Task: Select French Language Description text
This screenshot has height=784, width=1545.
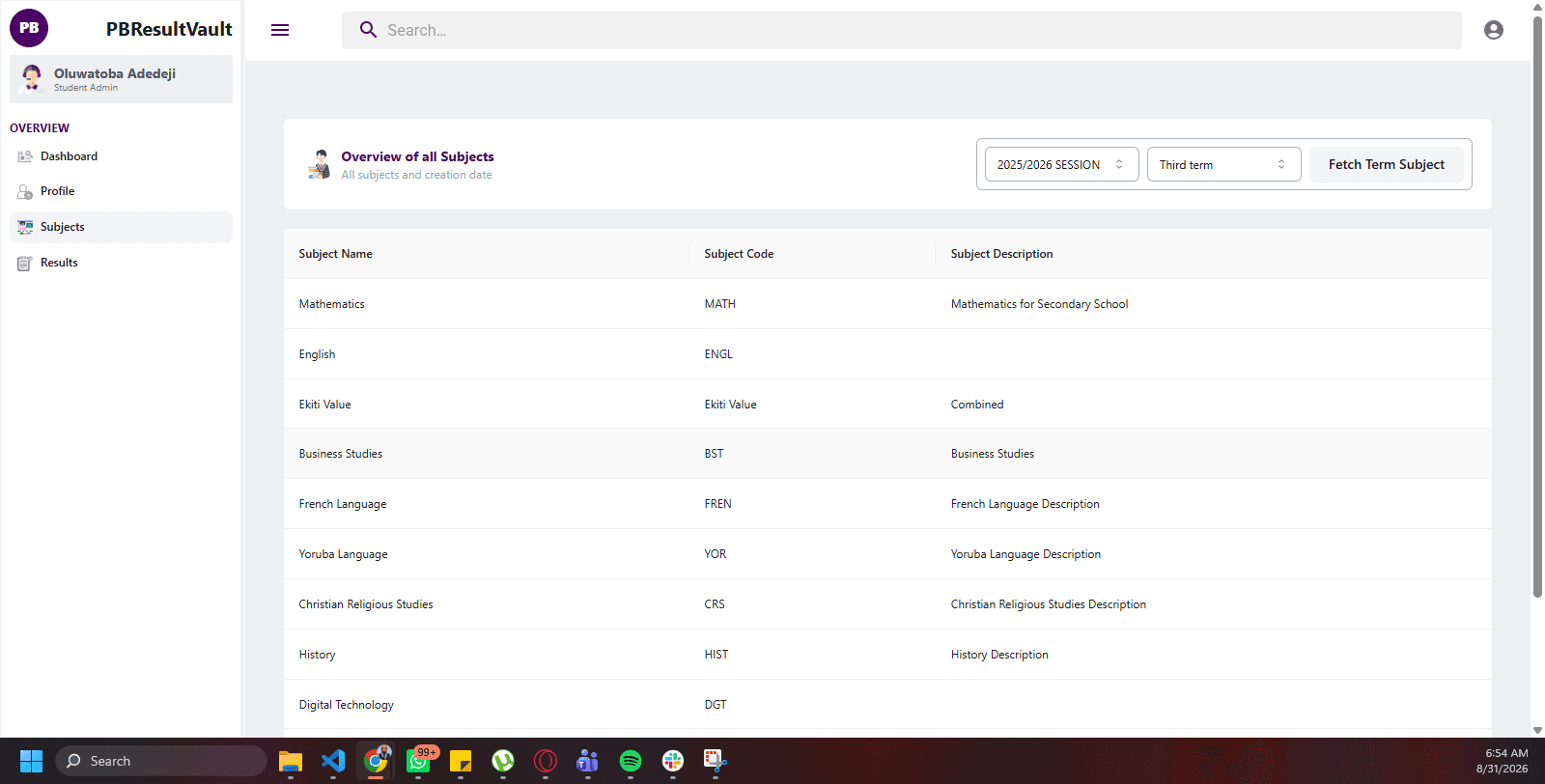Action: (1025, 504)
